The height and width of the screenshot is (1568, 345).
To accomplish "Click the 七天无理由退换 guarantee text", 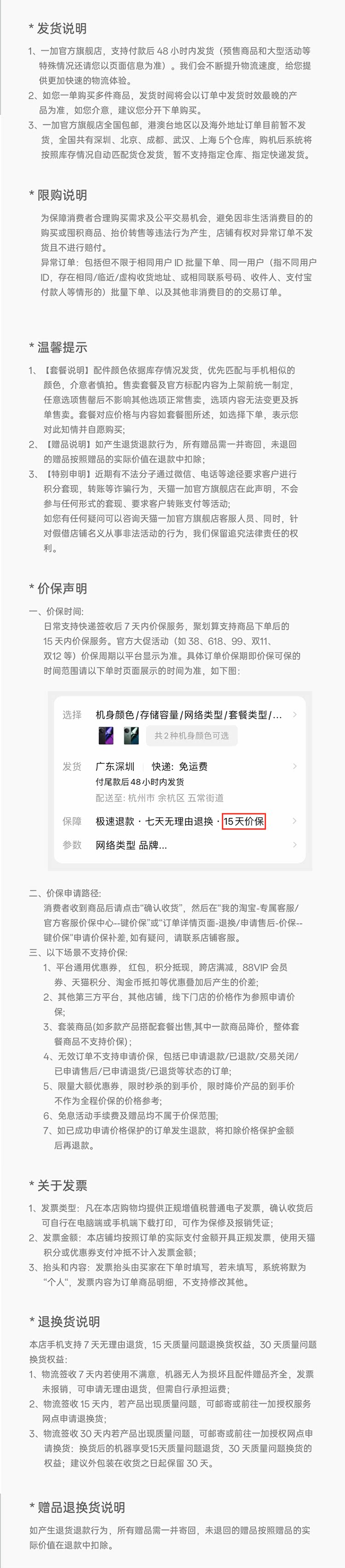I will tap(179, 821).
